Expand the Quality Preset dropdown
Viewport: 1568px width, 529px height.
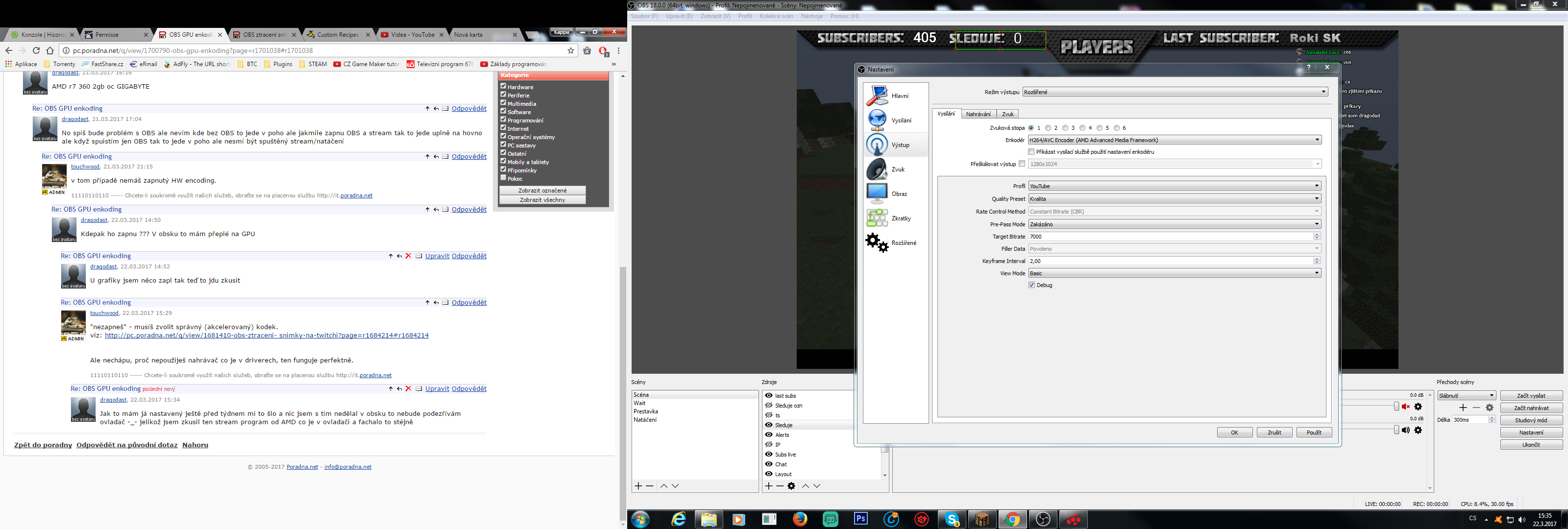1175,199
